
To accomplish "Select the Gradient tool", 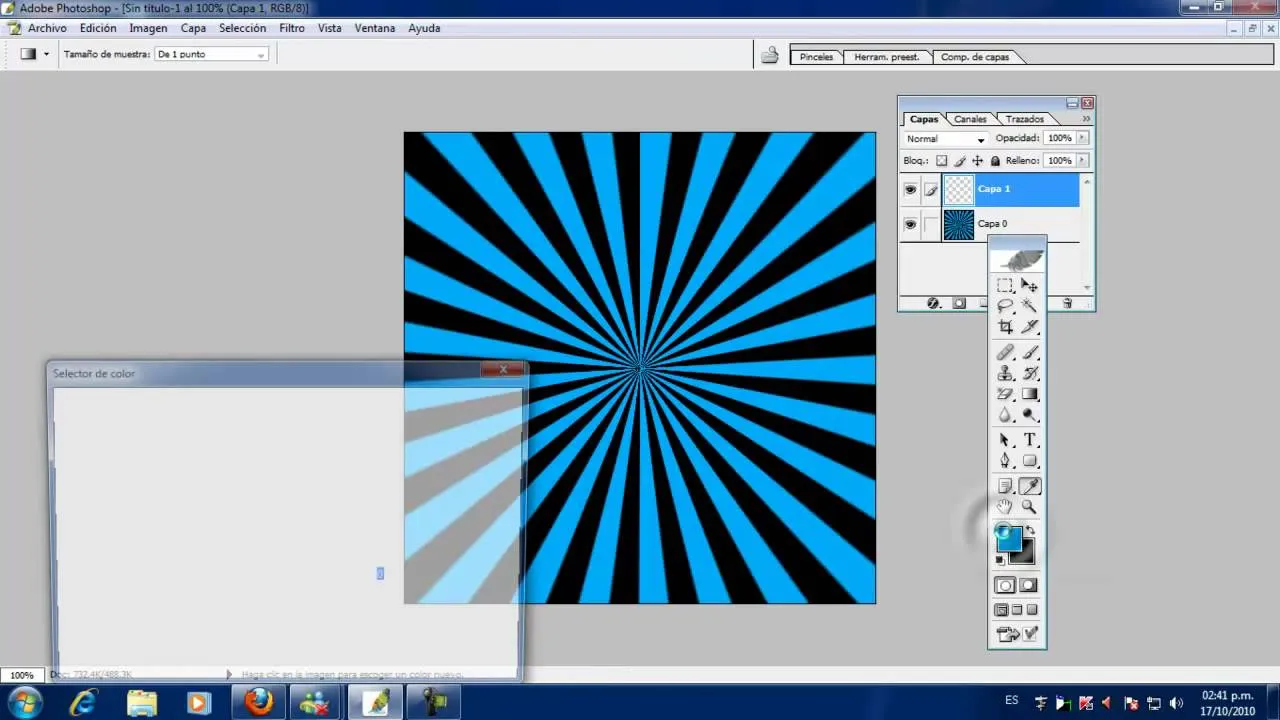I will coord(1029,394).
